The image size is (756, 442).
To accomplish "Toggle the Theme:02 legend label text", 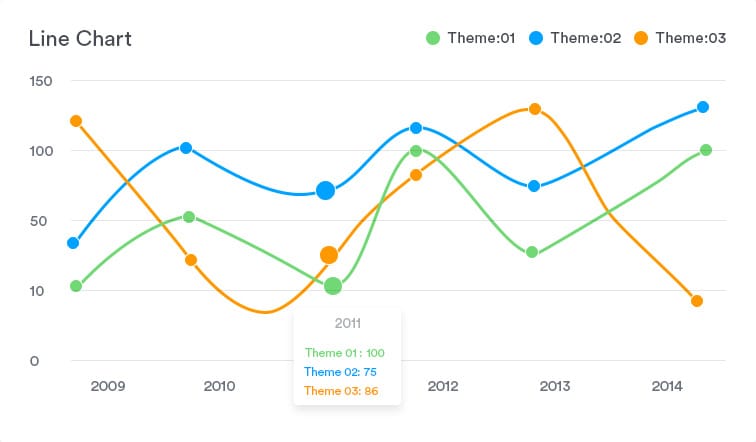I will (x=586, y=38).
